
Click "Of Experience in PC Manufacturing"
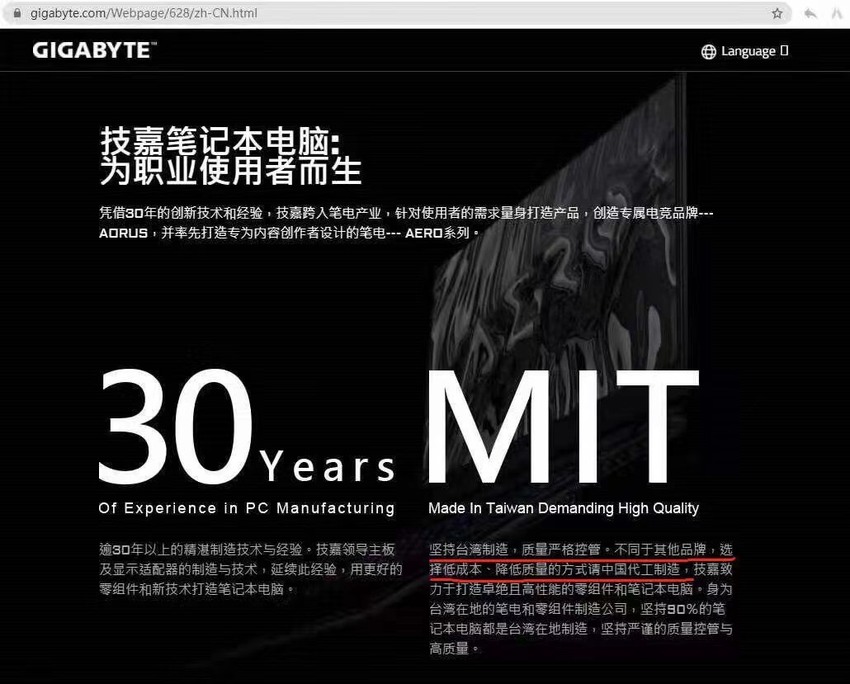247,508
